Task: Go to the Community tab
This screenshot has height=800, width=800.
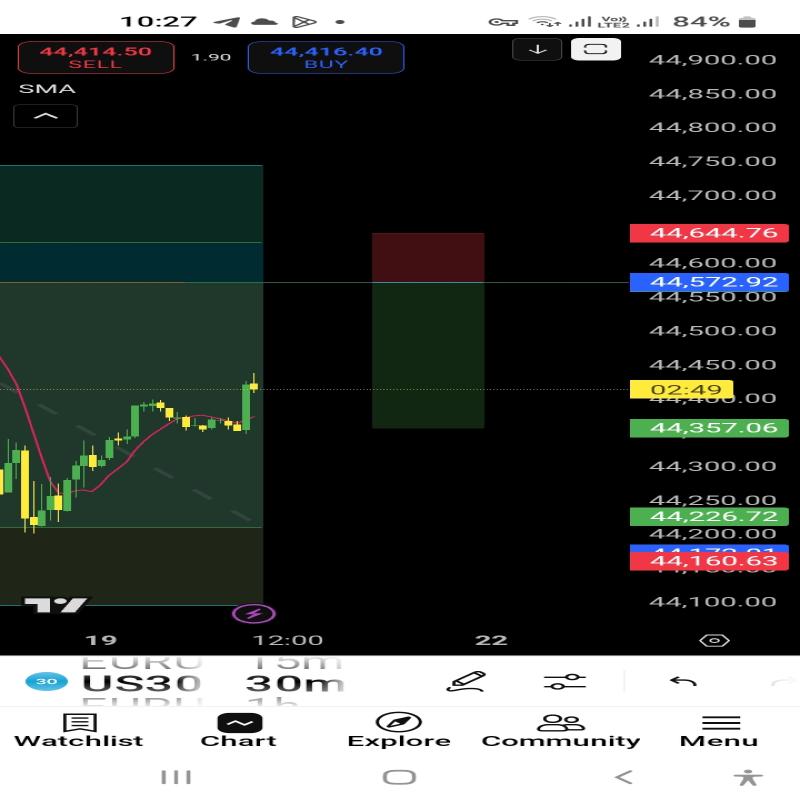Action: [560, 731]
